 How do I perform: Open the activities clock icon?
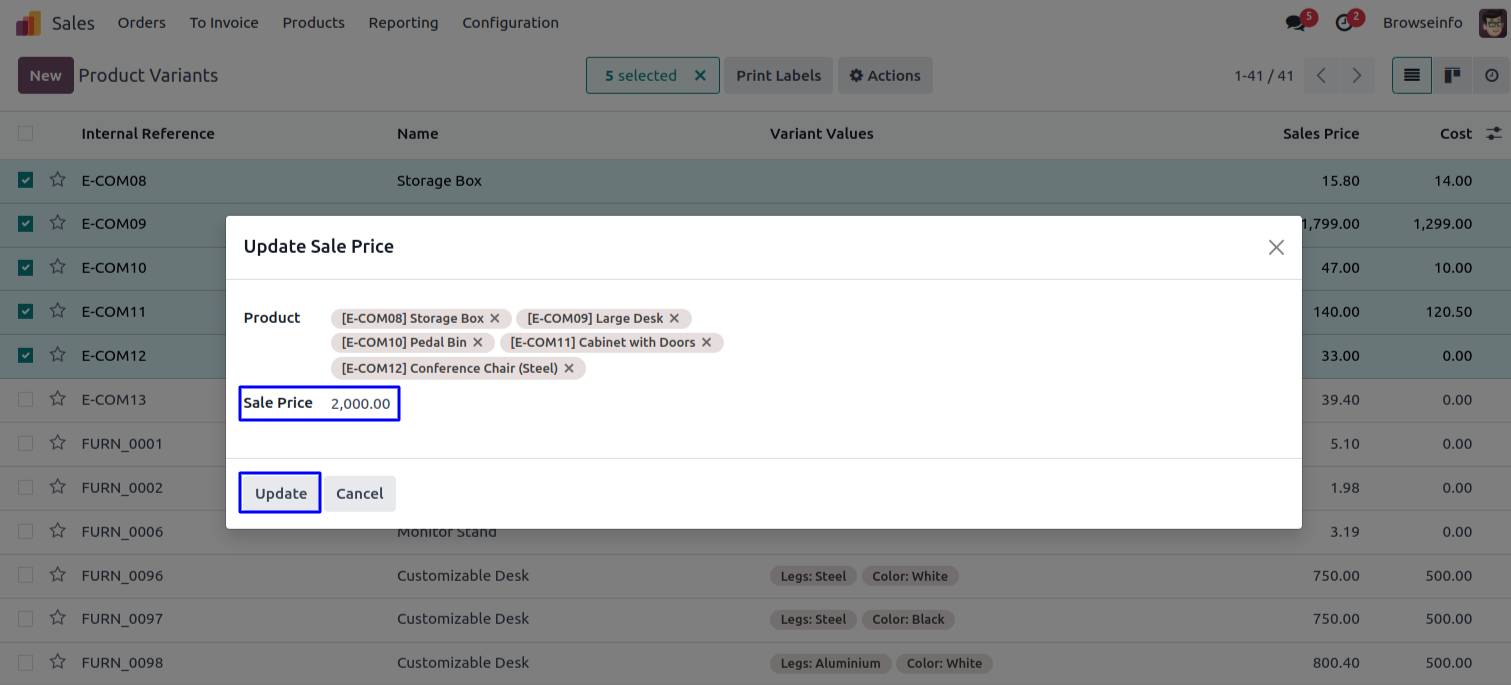pyautogui.click(x=1344, y=23)
